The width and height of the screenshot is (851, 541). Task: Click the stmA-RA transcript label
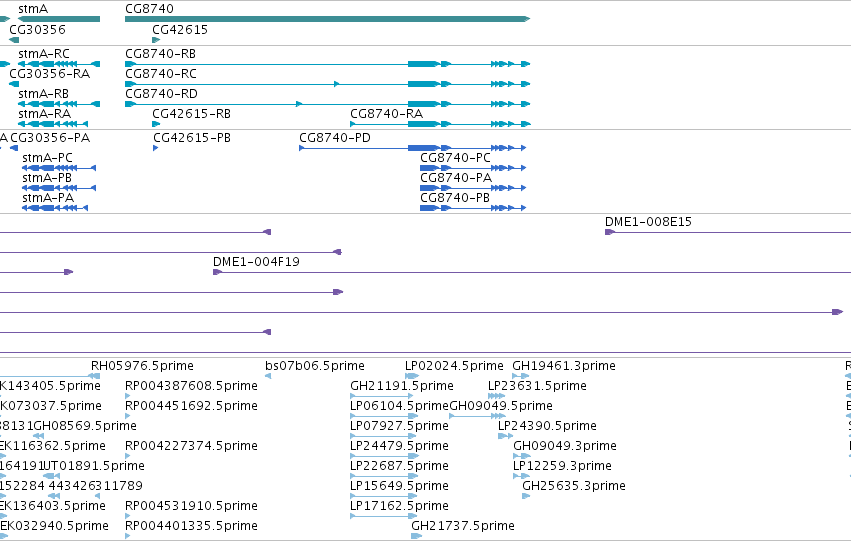(45, 114)
